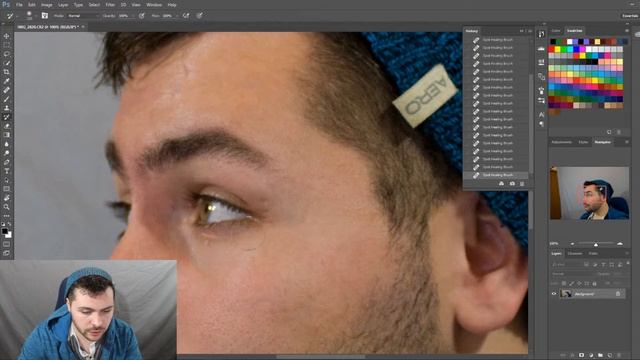Open the brush preset picker dropdown

point(35,16)
